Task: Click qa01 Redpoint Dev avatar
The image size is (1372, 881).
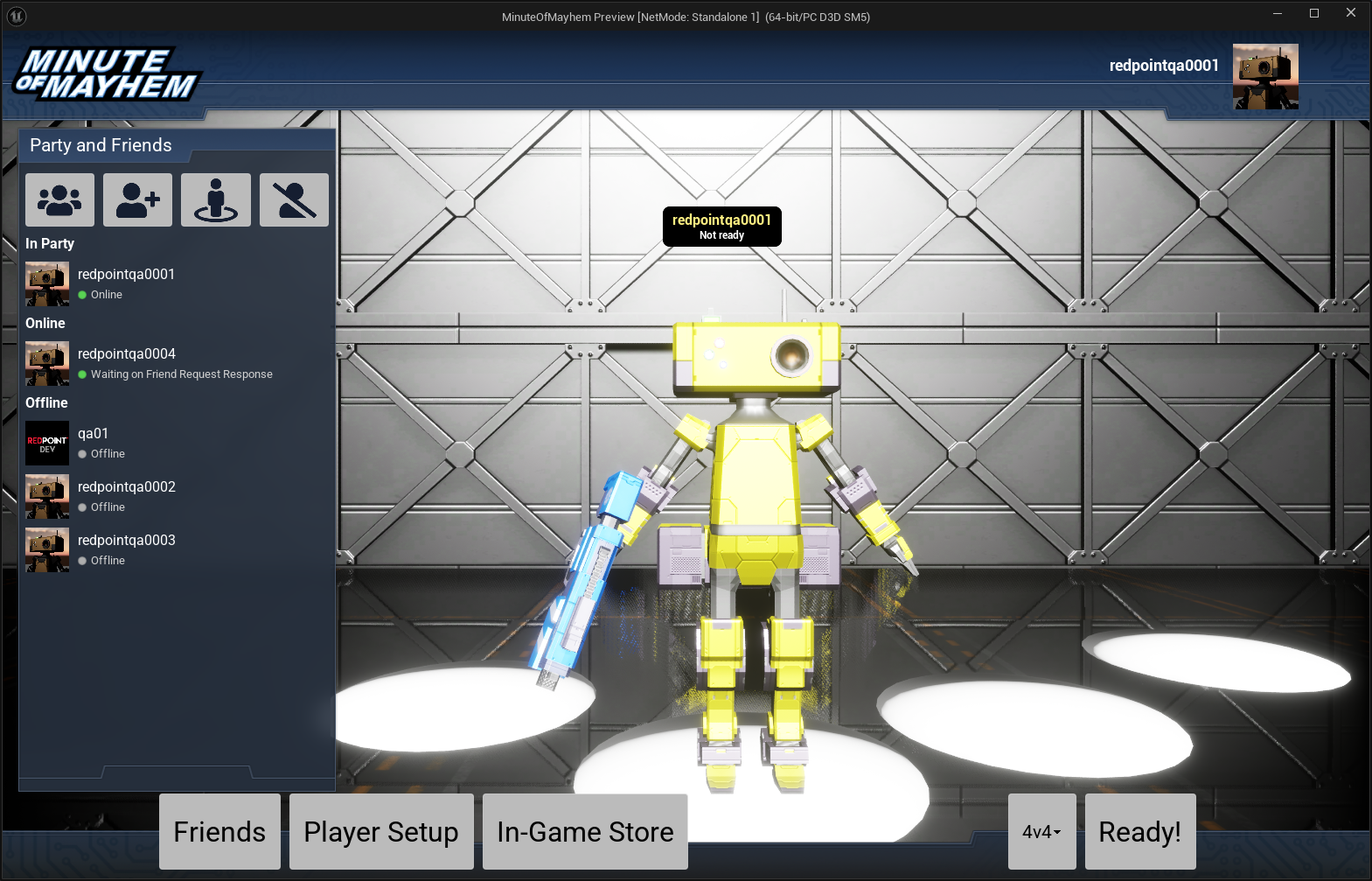Action: pos(47,443)
